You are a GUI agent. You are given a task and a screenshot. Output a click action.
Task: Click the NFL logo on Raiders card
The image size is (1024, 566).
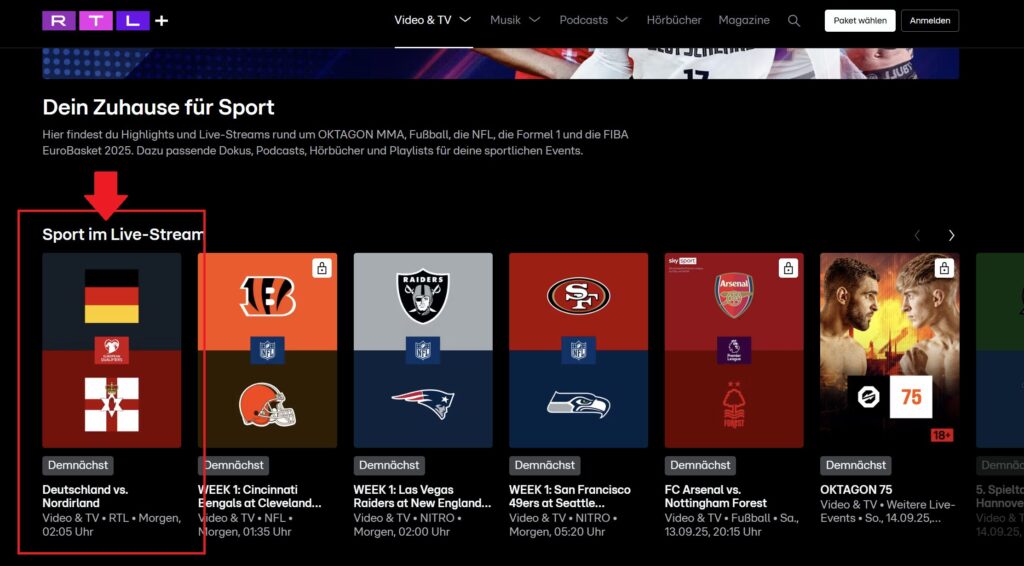pyautogui.click(x=423, y=351)
